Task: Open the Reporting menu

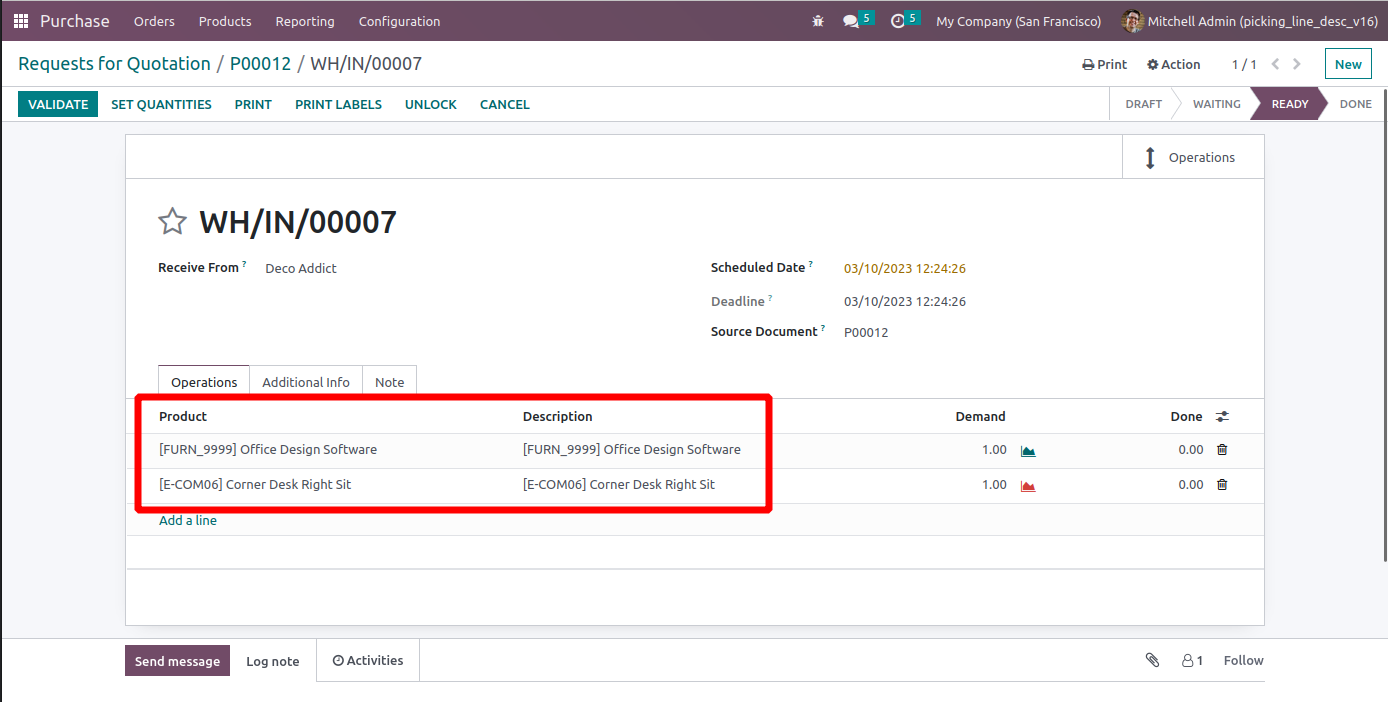Action: point(305,21)
